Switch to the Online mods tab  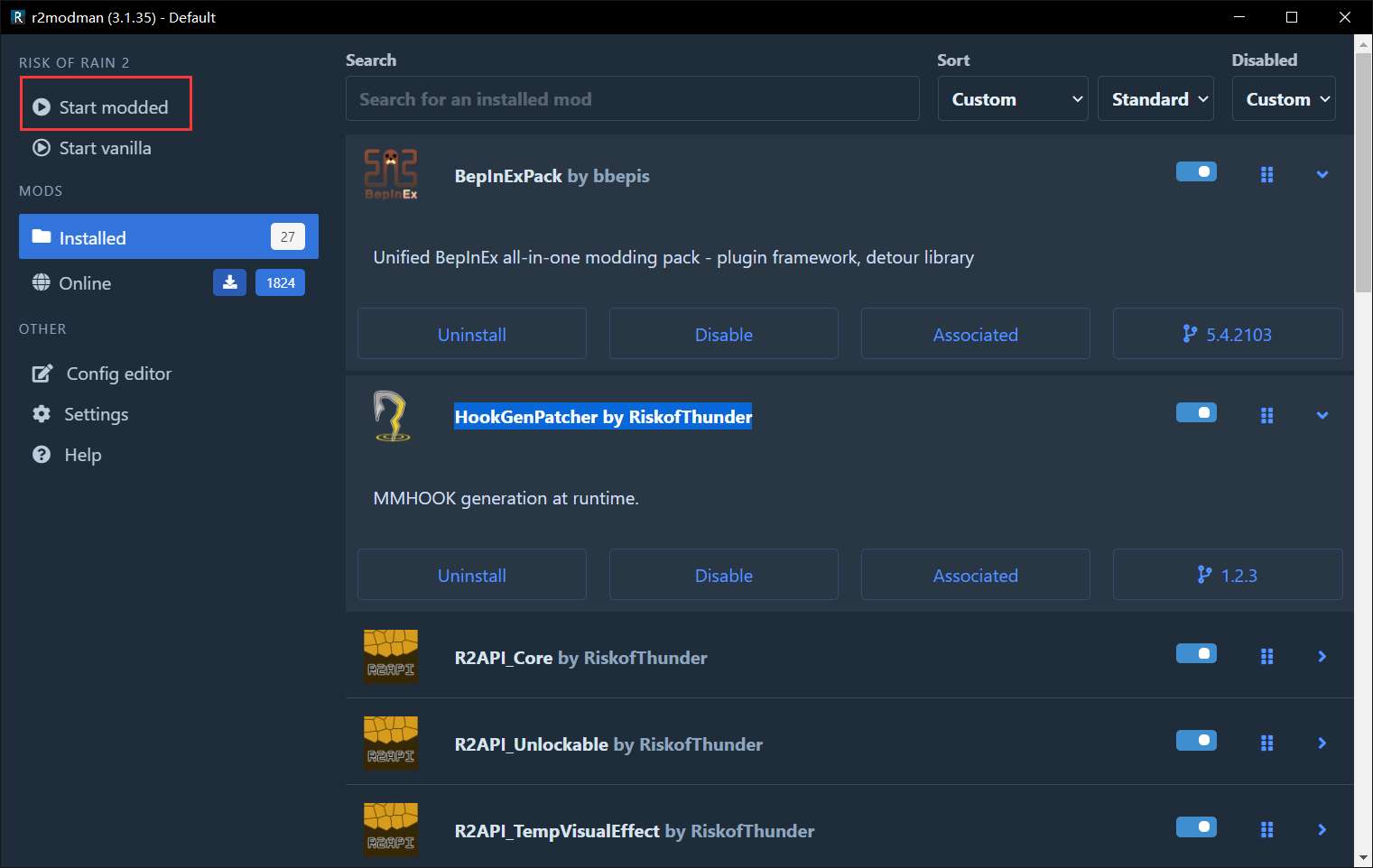(85, 283)
